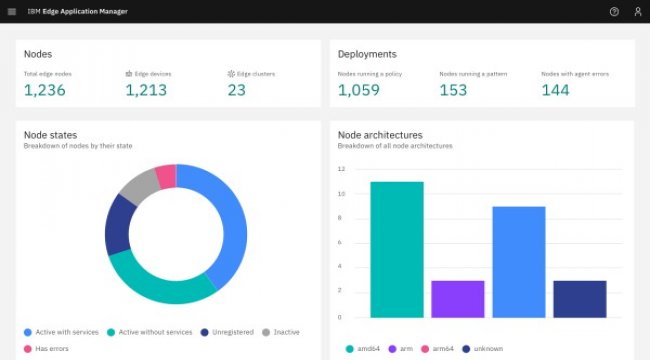The height and width of the screenshot is (360, 650).
Task: Click the tall blue bar in Node architectures
Action: [x=519, y=262]
